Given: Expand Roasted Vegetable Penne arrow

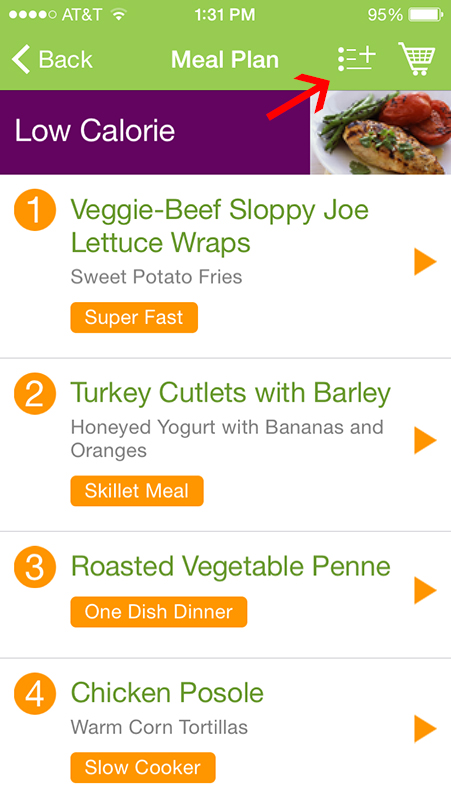Looking at the screenshot, I should click(425, 590).
